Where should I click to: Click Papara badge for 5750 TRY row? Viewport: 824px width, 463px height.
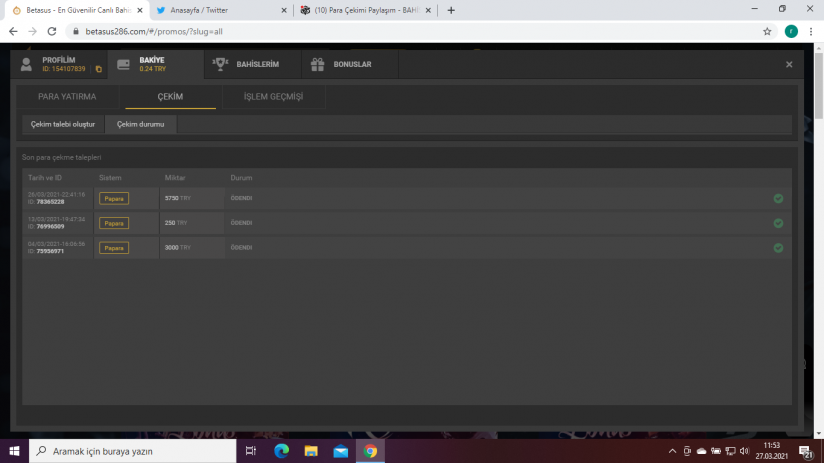(x=114, y=199)
